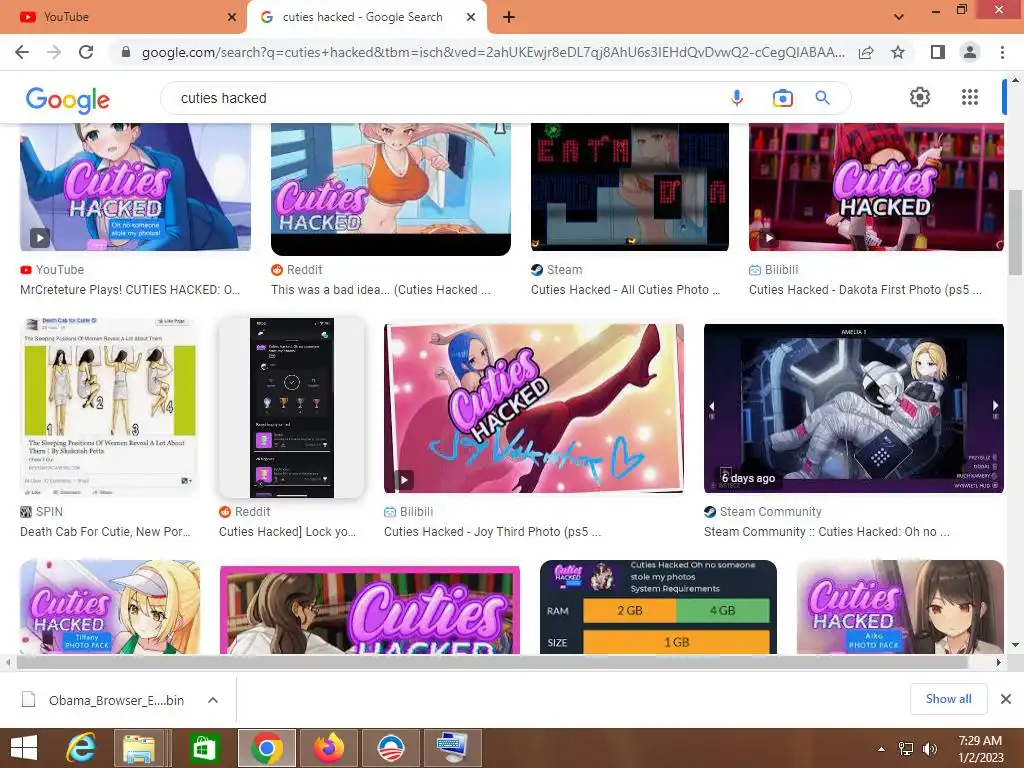Search by image with the camera icon
The height and width of the screenshot is (768, 1024).
pos(782,98)
